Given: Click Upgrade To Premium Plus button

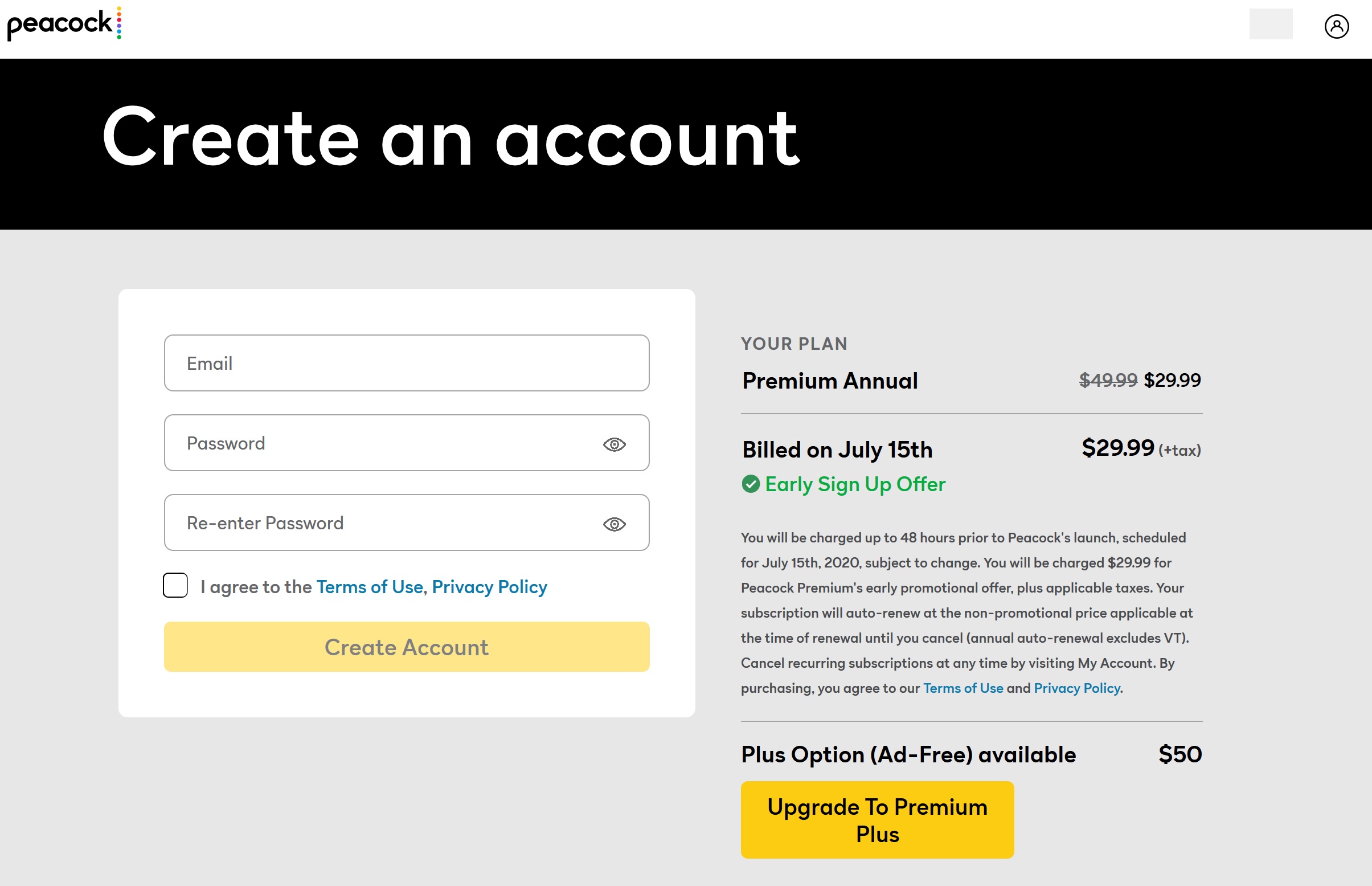Looking at the screenshot, I should pos(877,820).
